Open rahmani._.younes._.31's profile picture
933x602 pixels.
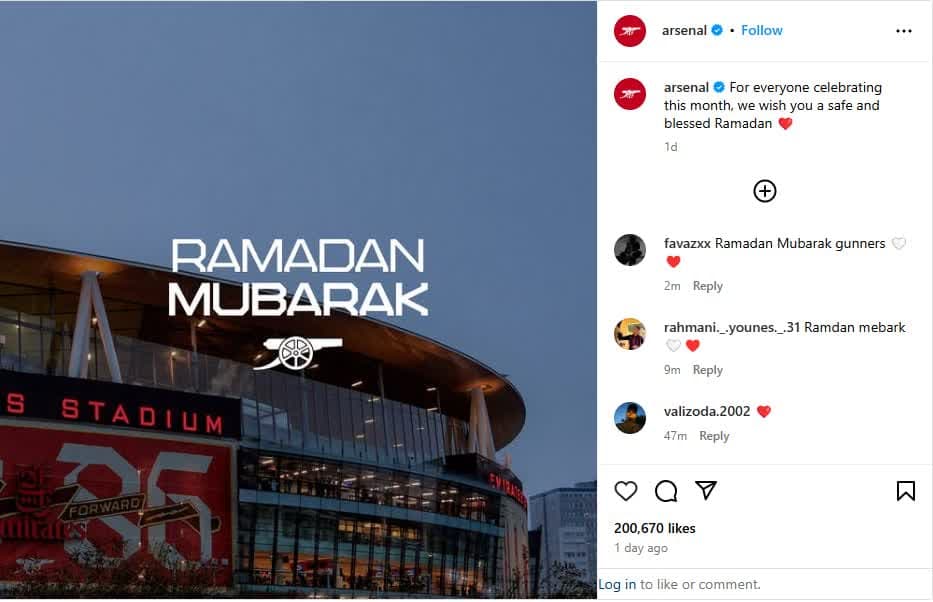(x=630, y=334)
